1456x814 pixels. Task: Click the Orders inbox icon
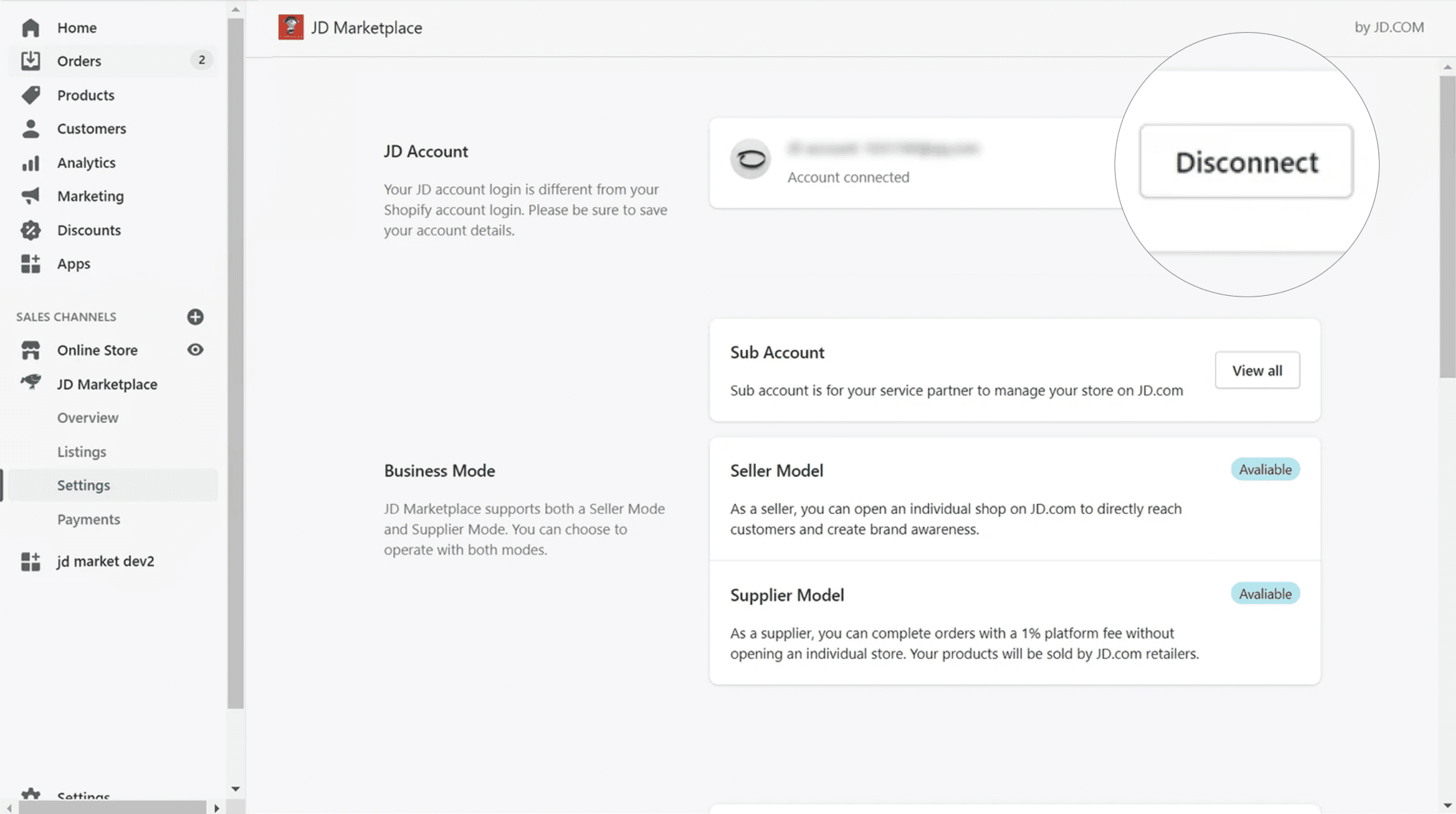(x=30, y=61)
